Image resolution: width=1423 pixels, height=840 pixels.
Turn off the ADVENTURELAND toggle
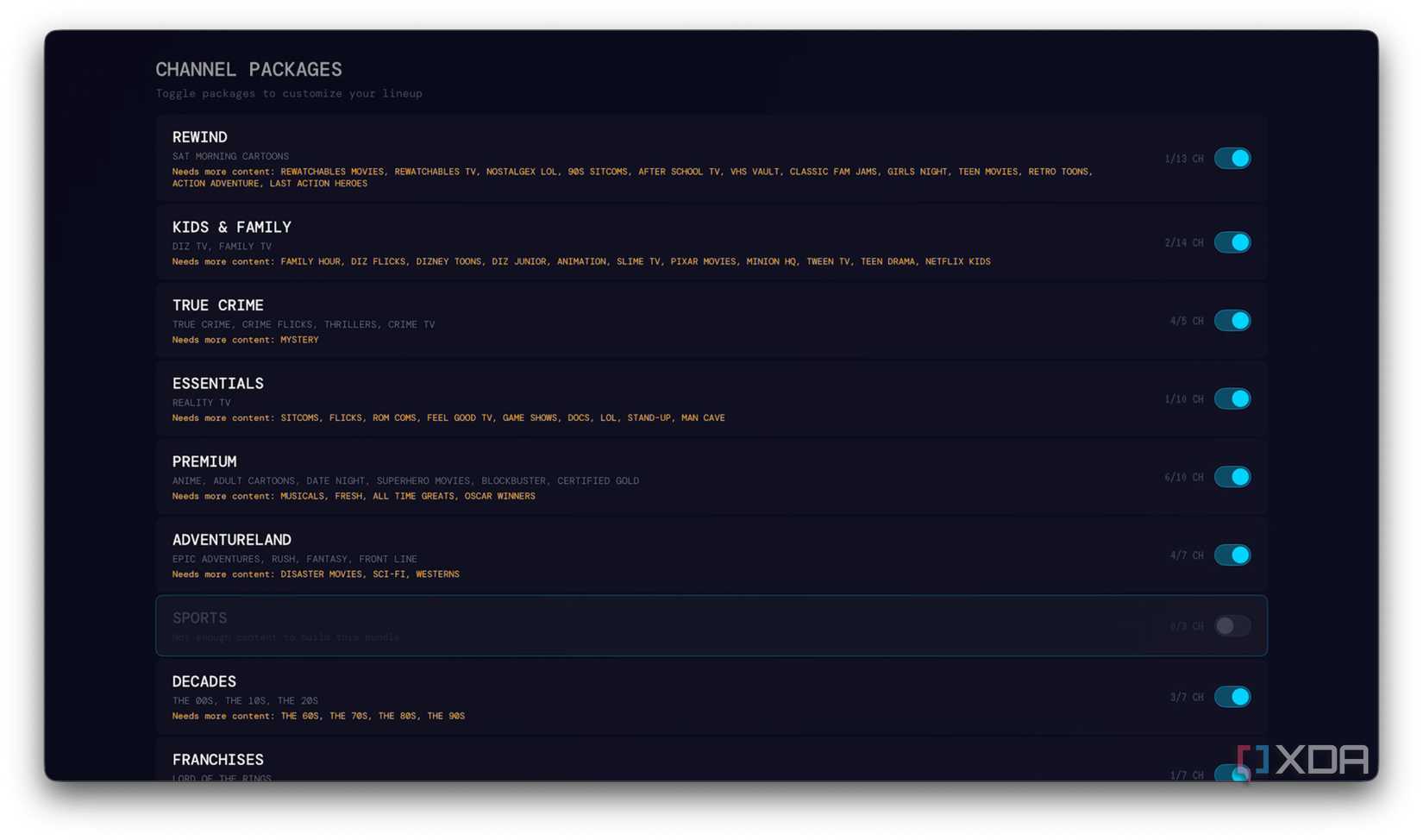click(1232, 555)
